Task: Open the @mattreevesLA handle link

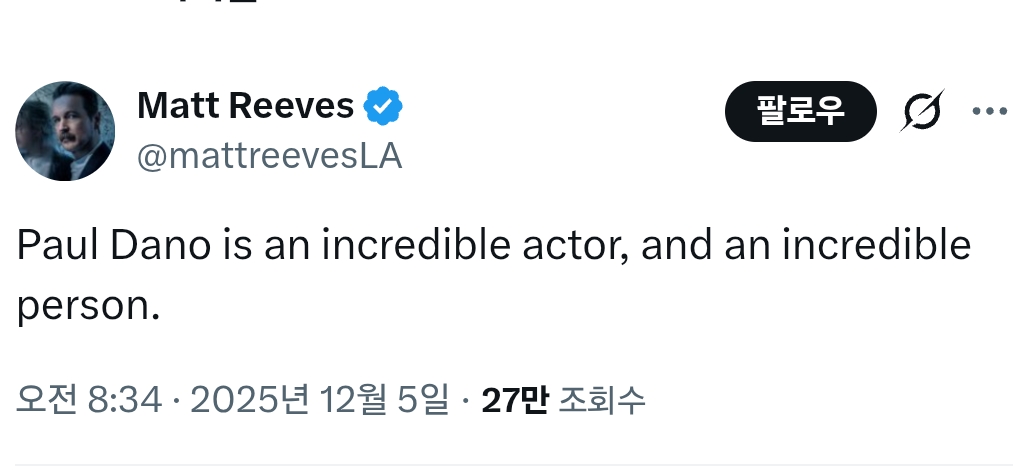Action: click(x=269, y=156)
